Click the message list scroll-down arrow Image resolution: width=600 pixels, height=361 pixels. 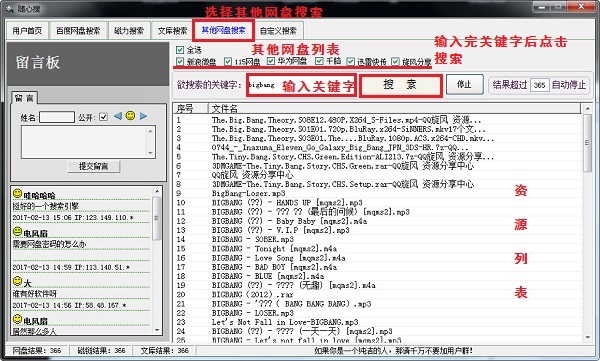(x=157, y=330)
